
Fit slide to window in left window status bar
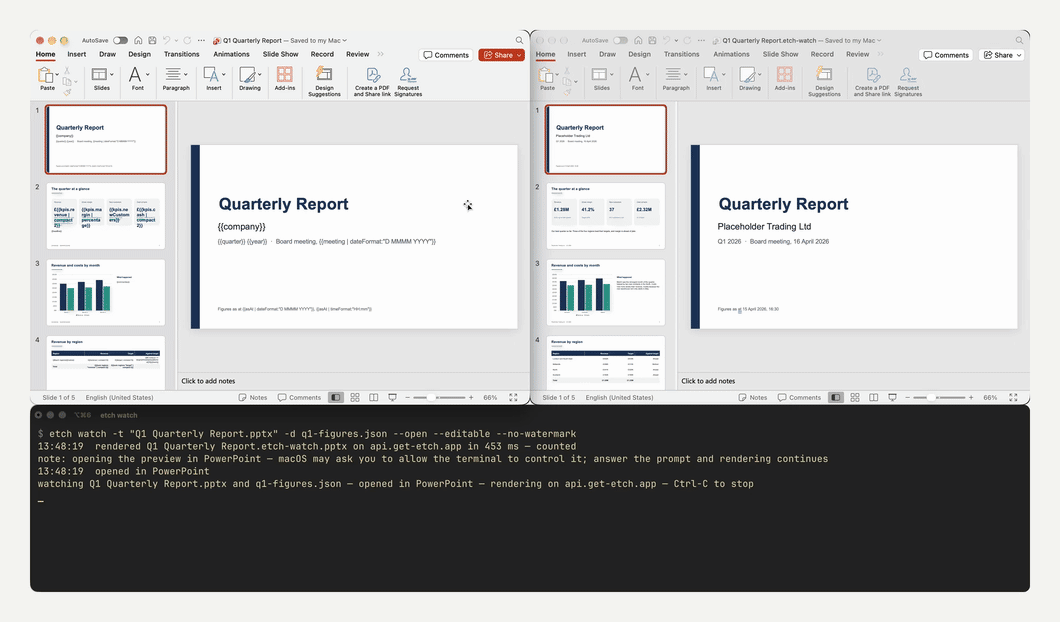click(x=513, y=398)
